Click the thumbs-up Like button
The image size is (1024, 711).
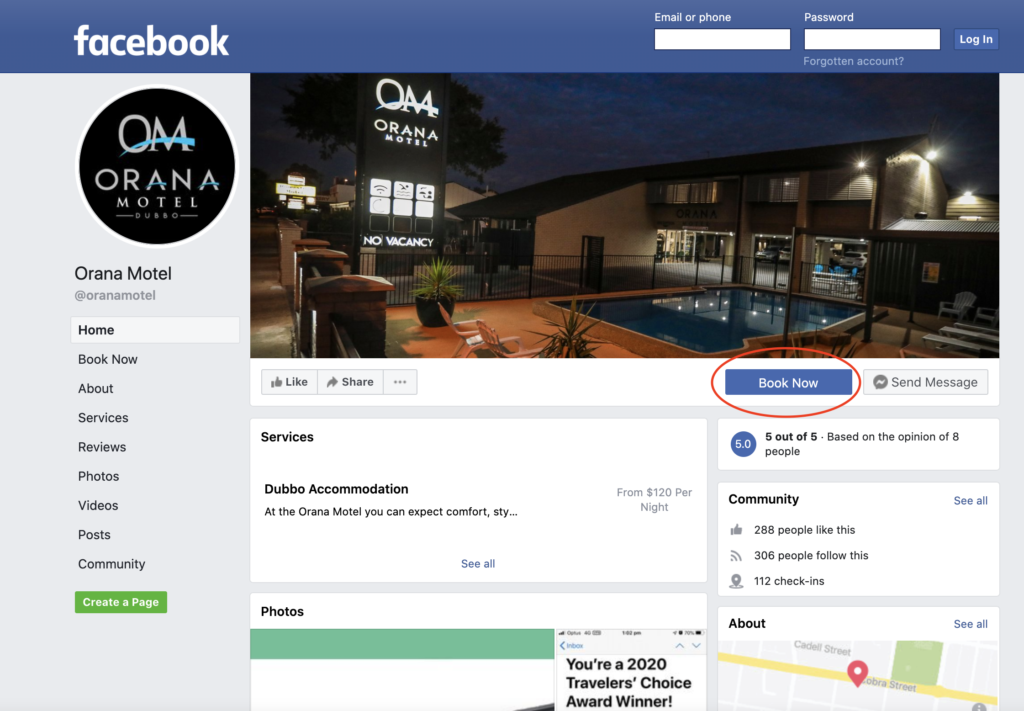tap(289, 382)
